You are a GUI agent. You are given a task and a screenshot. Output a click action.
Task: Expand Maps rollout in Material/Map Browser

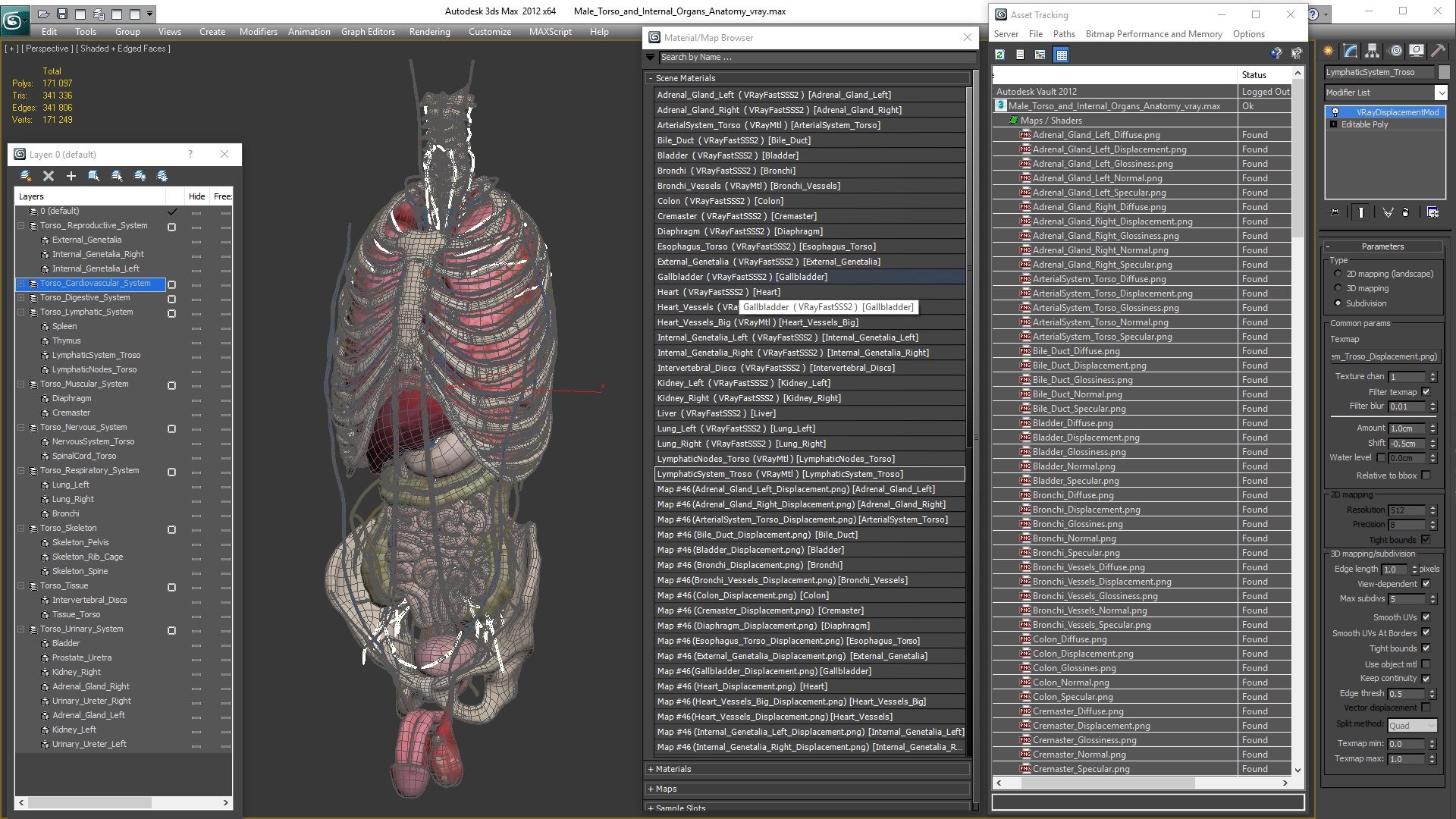tap(651, 789)
